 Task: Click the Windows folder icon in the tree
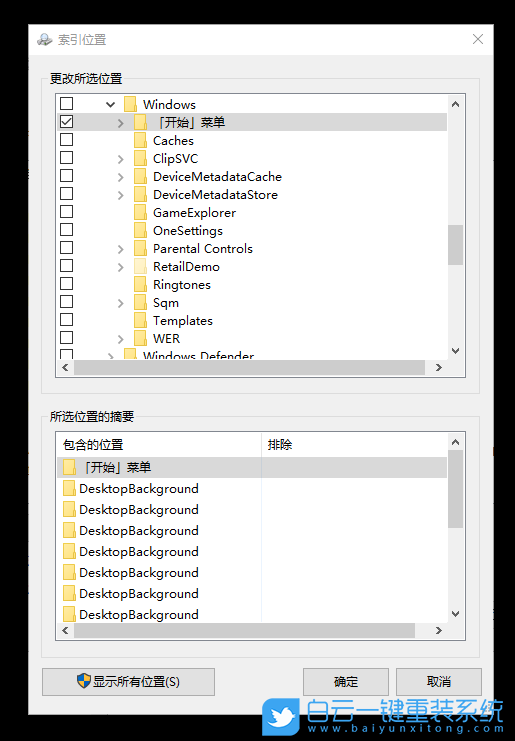point(130,104)
